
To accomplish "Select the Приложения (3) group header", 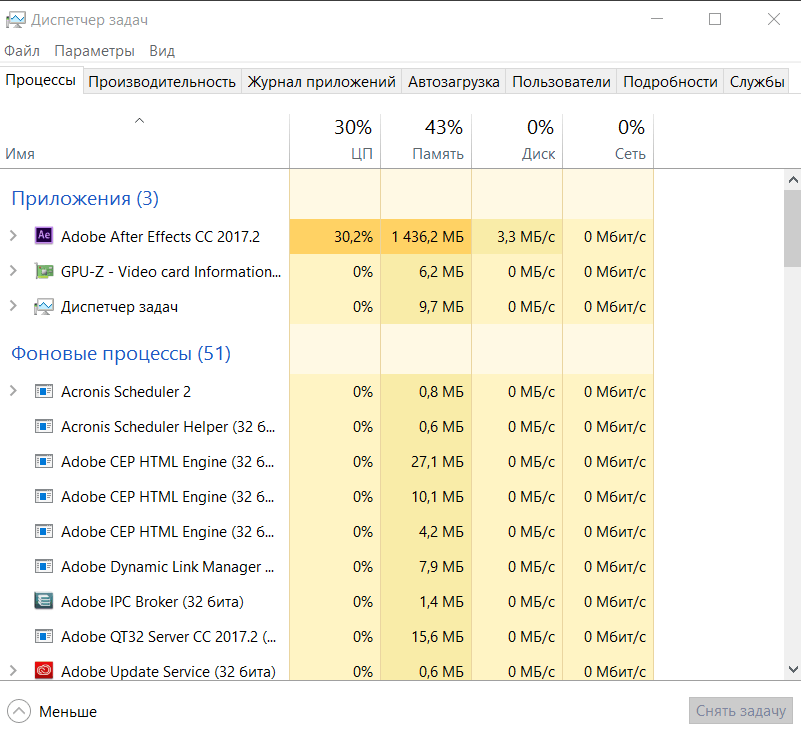I will (x=85, y=198).
